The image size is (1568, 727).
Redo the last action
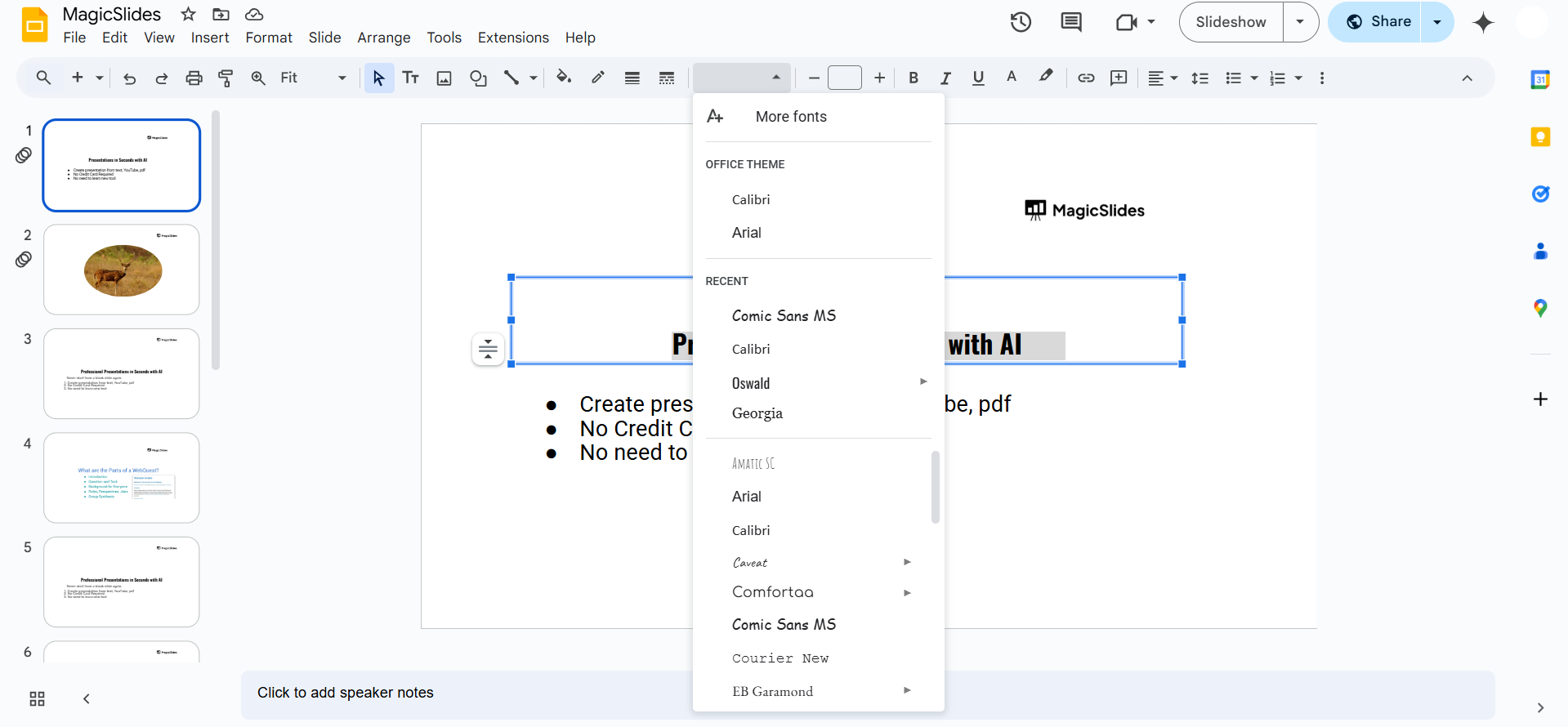pyautogui.click(x=162, y=78)
